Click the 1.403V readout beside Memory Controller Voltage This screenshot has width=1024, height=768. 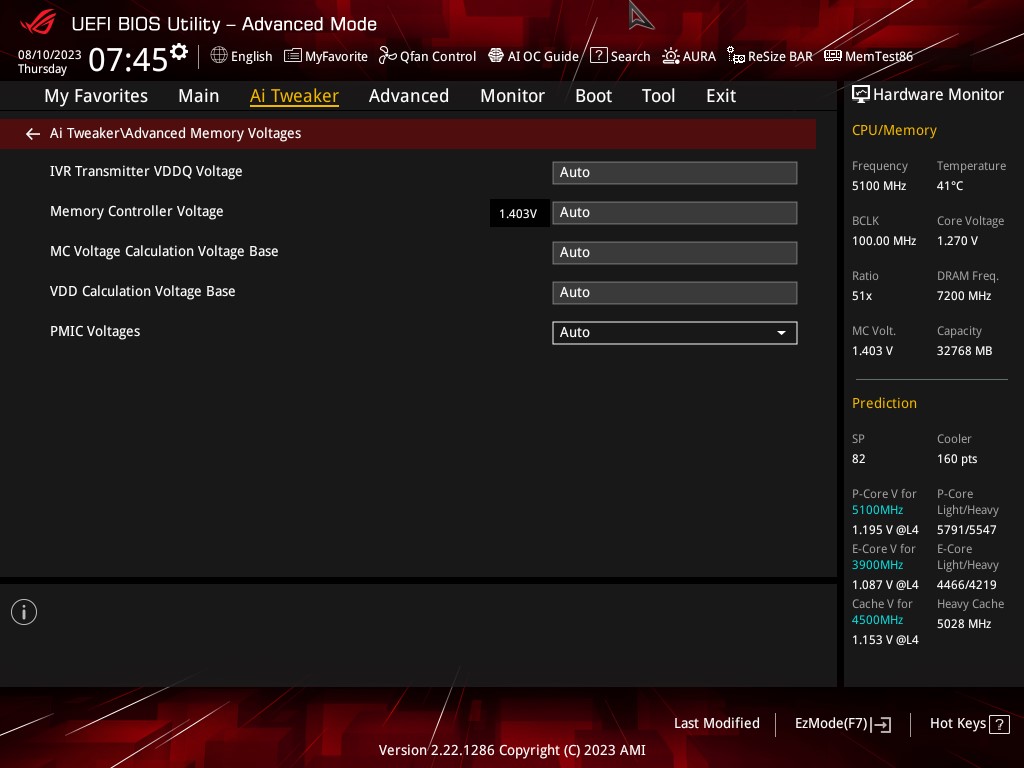pos(518,214)
